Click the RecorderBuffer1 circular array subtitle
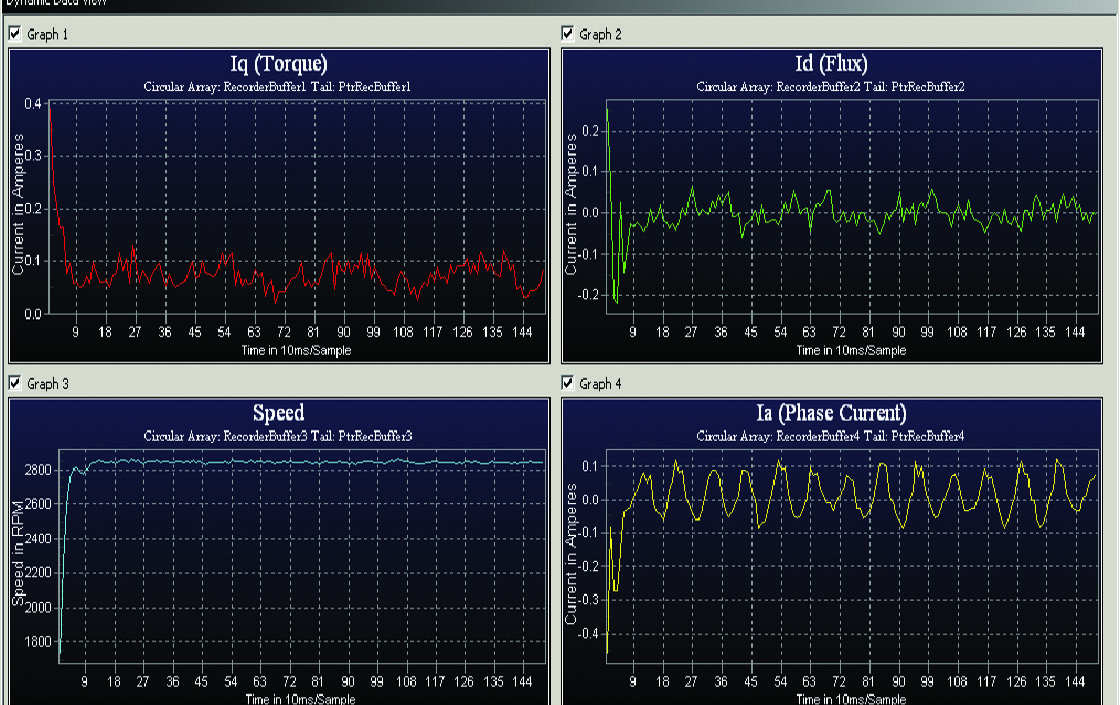The height and width of the screenshot is (705, 1120). tap(278, 88)
